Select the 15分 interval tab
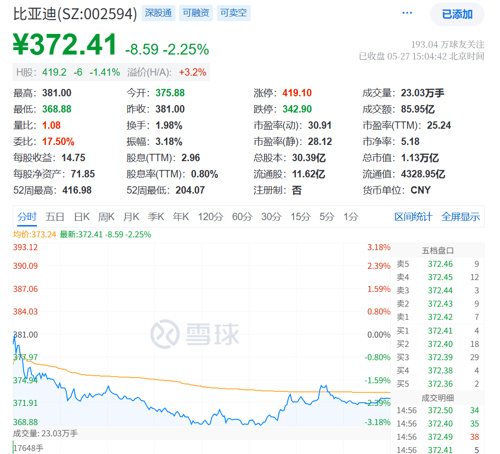The height and width of the screenshot is (454, 500). pos(300,217)
